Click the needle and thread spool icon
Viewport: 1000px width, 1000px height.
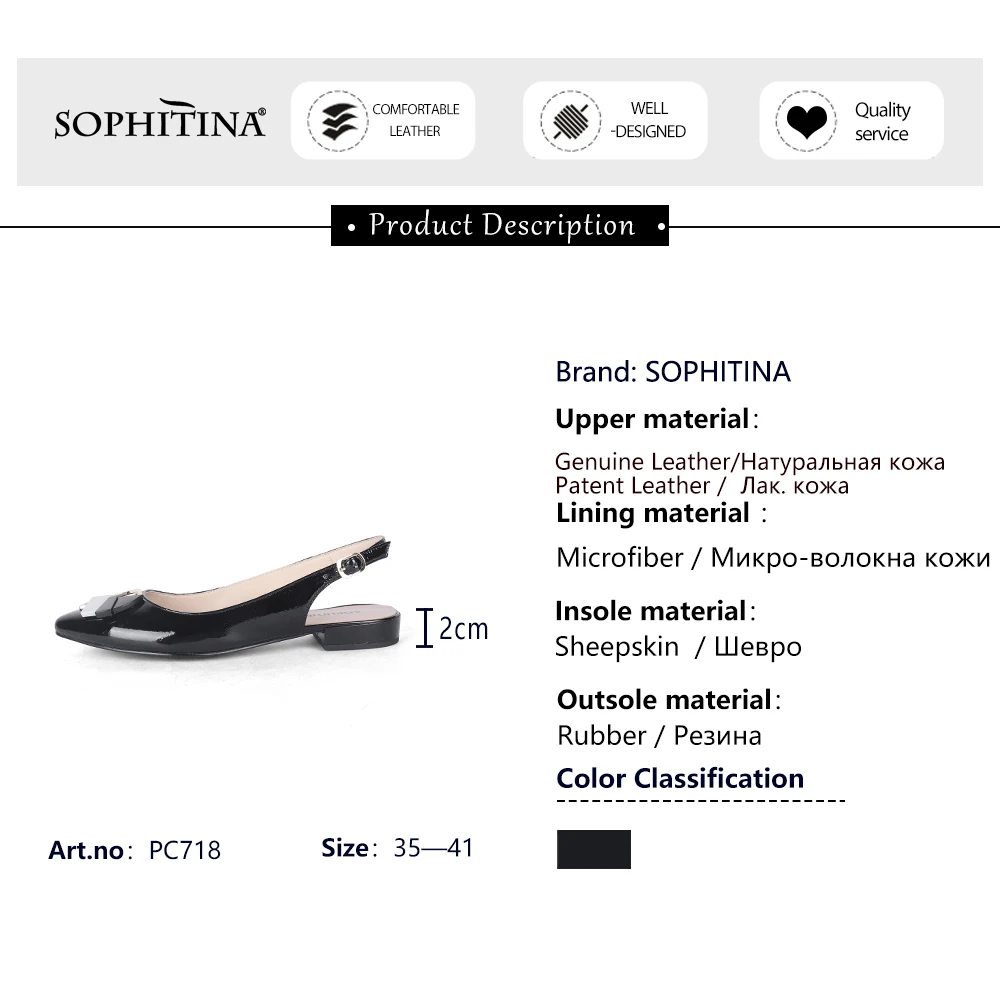click(571, 121)
